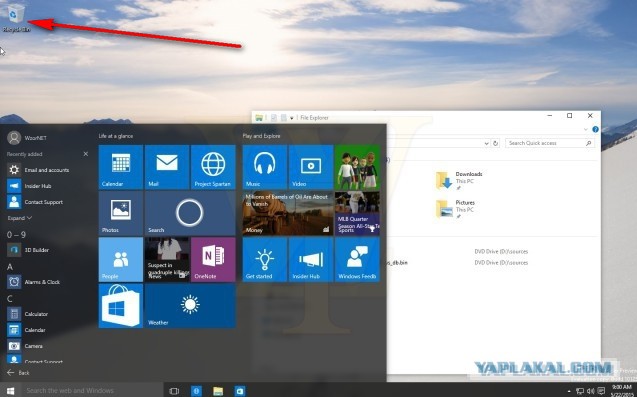Open Task View from the taskbar

click(174, 391)
